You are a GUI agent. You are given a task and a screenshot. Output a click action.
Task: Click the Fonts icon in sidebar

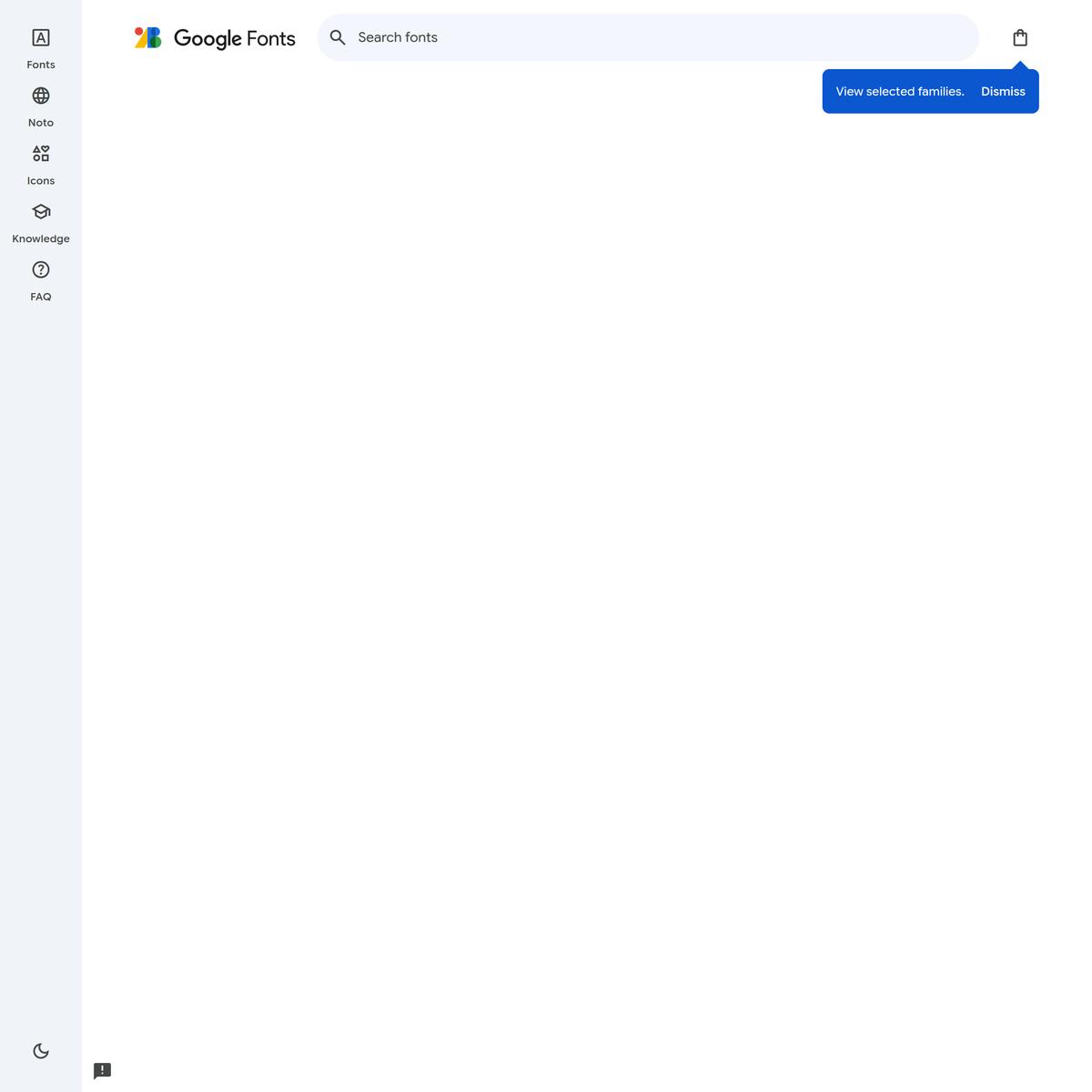coord(41,37)
